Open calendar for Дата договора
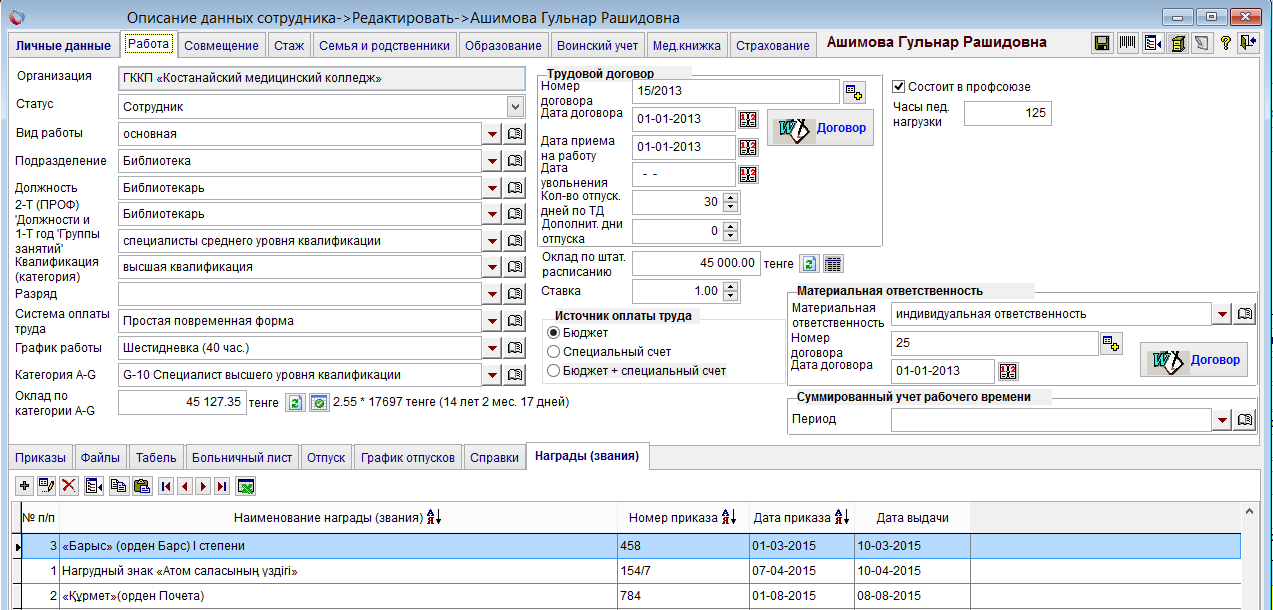The width and height of the screenshot is (1273, 610). coord(749,119)
